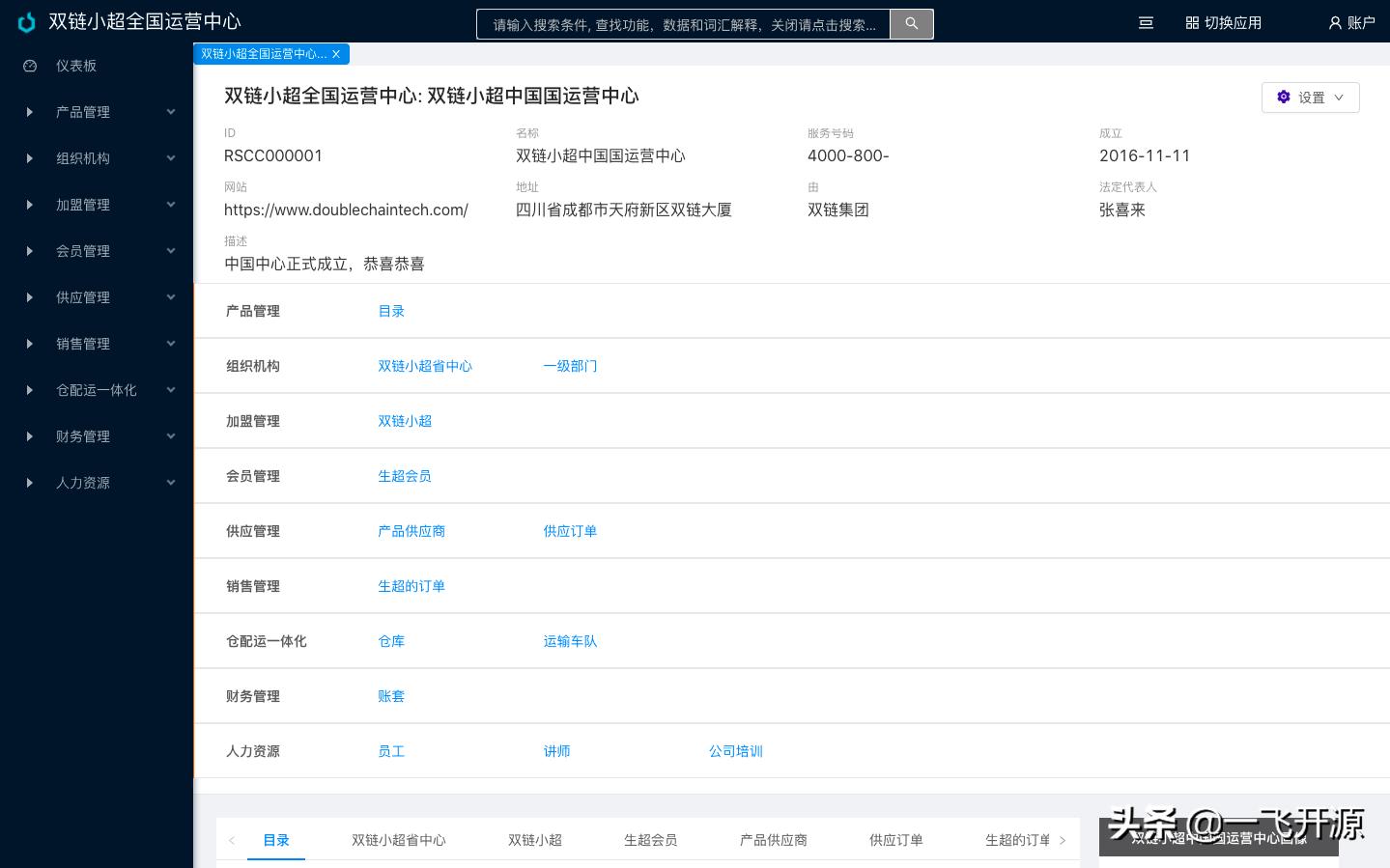The image size is (1390, 868).
Task: Click the gear icon on the 设置 button
Action: click(1284, 97)
